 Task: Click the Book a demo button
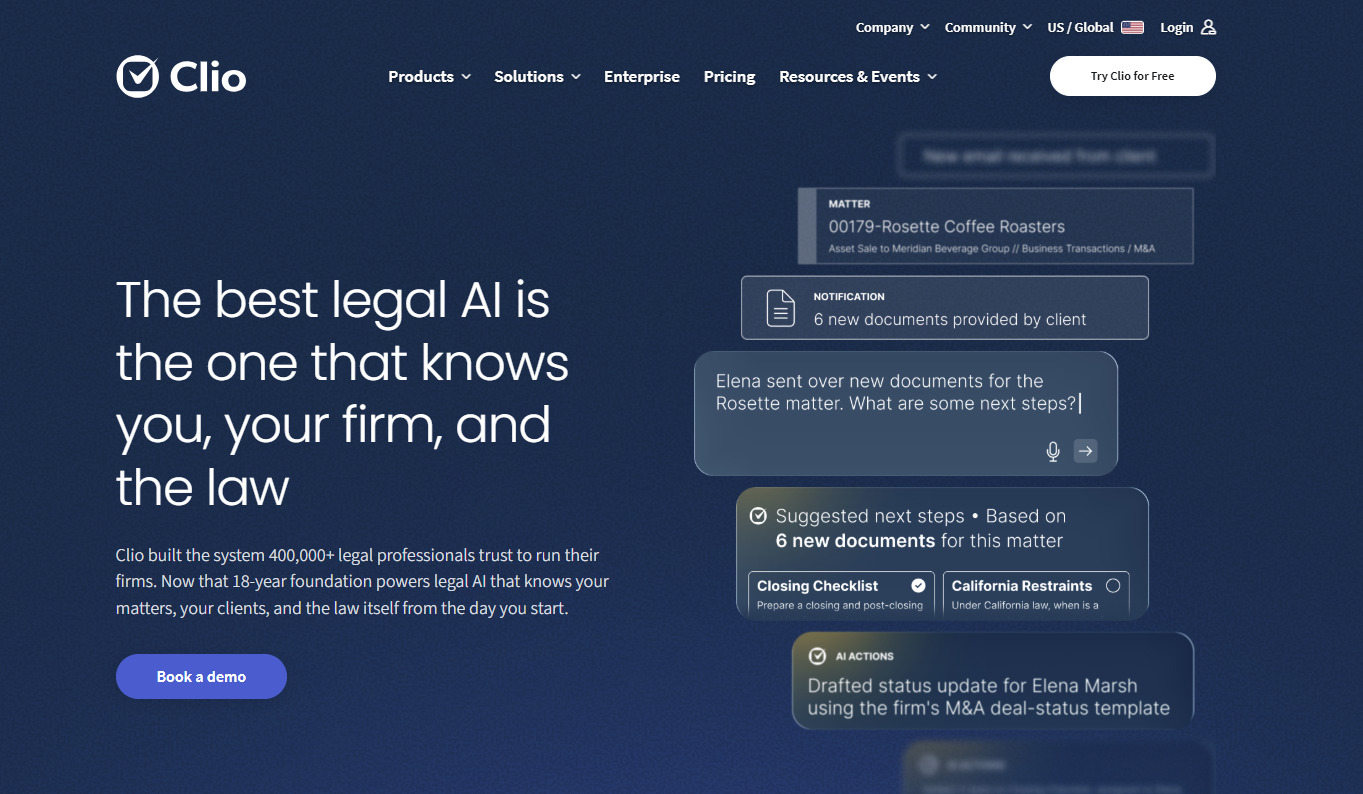(x=201, y=677)
